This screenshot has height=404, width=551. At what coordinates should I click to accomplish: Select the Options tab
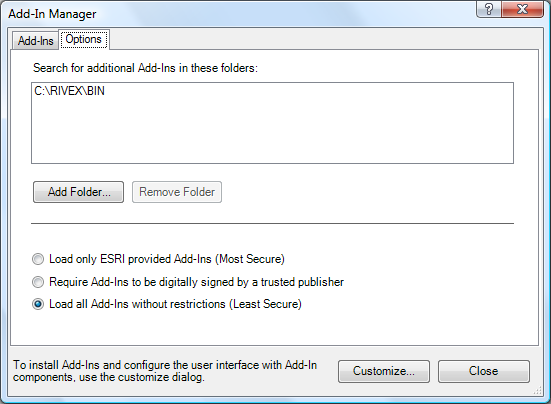click(x=84, y=39)
